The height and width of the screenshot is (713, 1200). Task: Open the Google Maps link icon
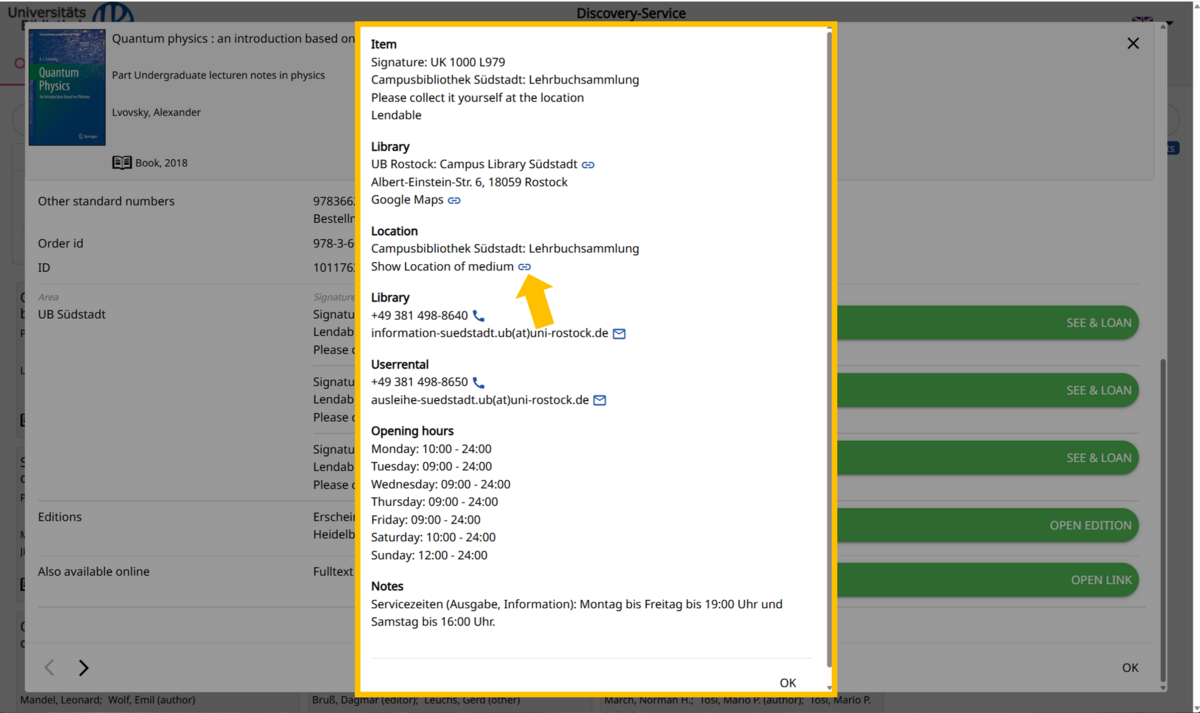click(x=454, y=201)
